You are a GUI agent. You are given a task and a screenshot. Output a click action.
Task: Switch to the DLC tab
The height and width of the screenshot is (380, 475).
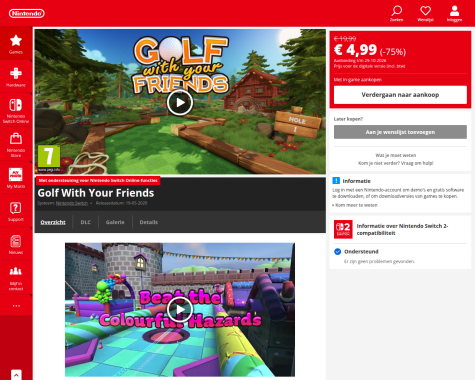point(86,222)
